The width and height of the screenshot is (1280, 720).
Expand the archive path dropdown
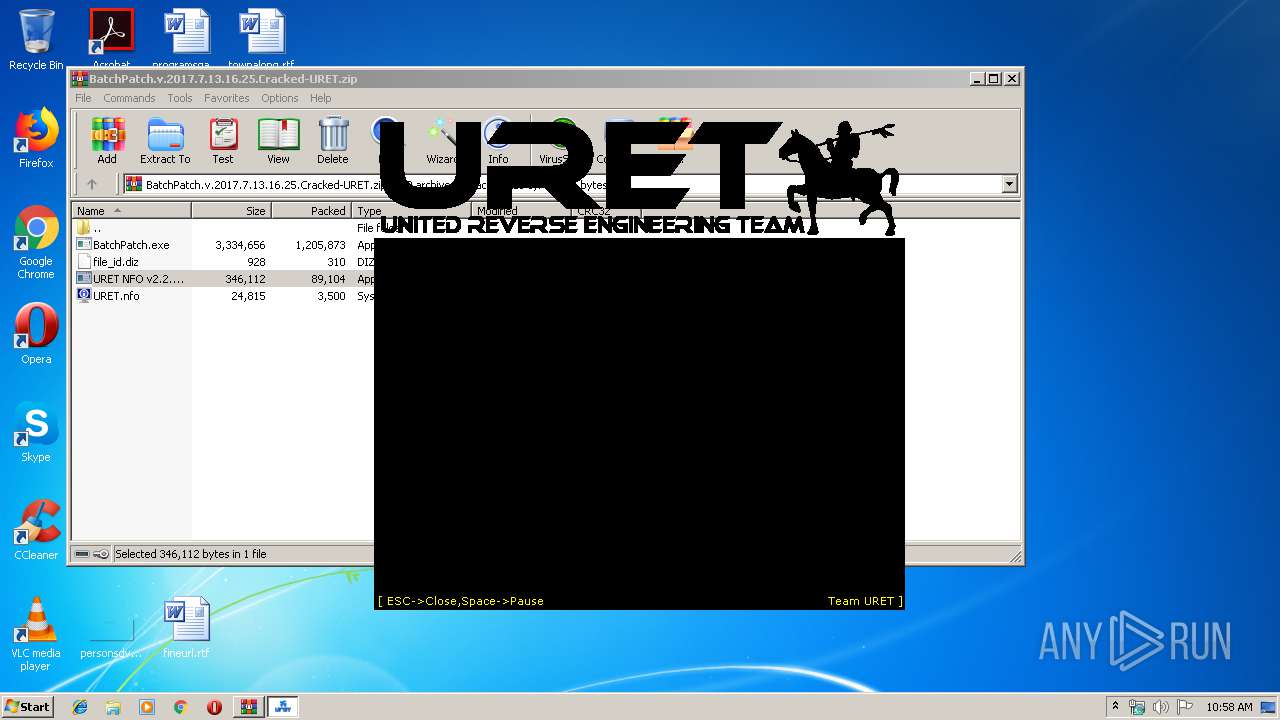pos(1009,184)
